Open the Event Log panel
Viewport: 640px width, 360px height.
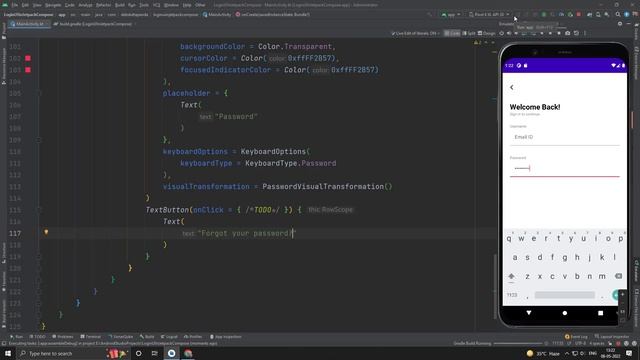[x=576, y=337]
